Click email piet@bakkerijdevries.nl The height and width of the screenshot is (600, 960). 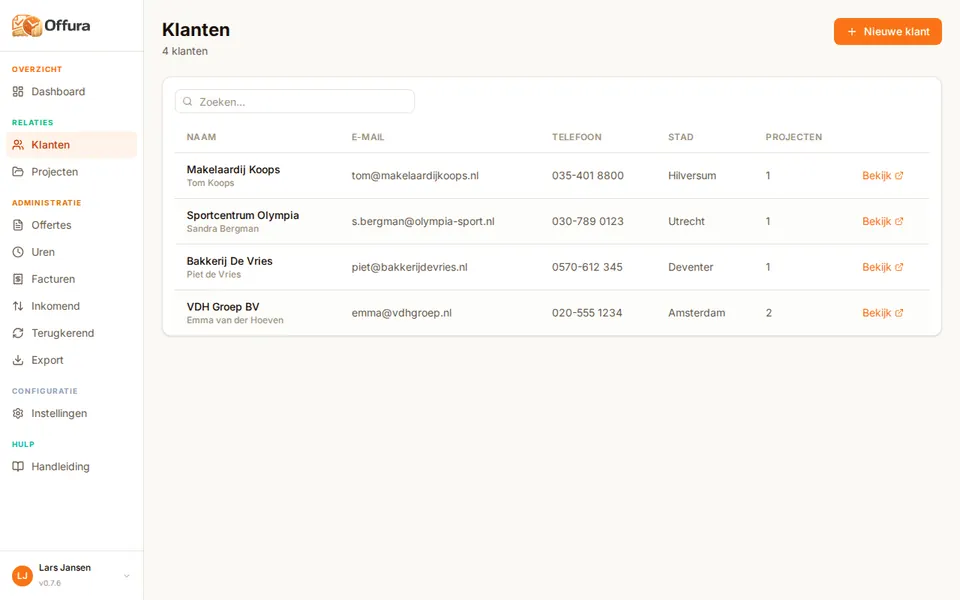410,267
